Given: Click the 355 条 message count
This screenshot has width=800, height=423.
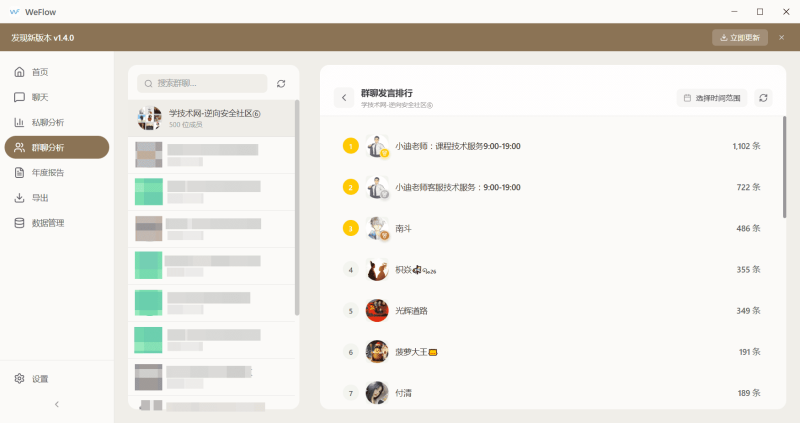Looking at the screenshot, I should (x=748, y=269).
